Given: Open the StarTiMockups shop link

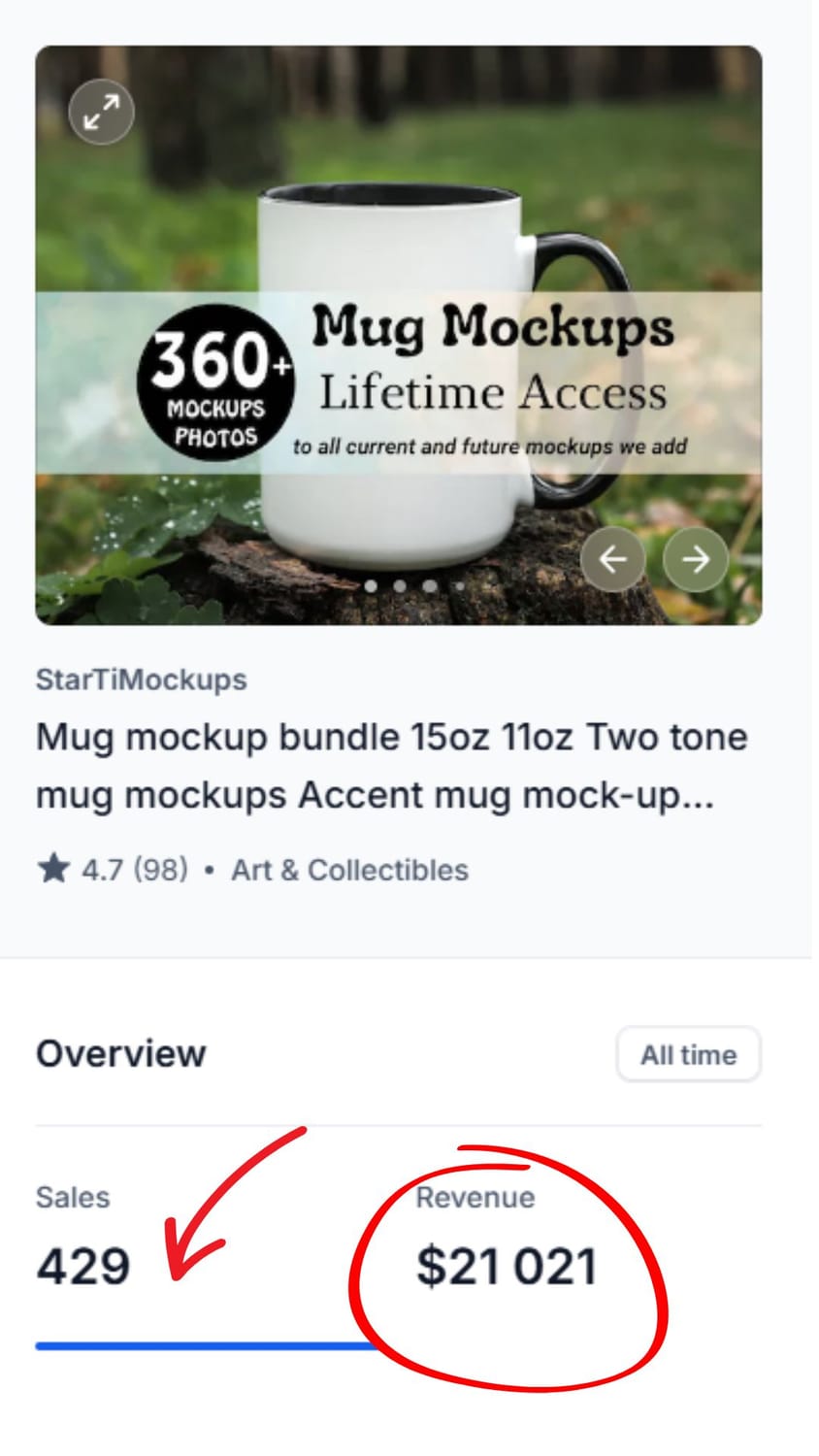Looking at the screenshot, I should [142, 679].
